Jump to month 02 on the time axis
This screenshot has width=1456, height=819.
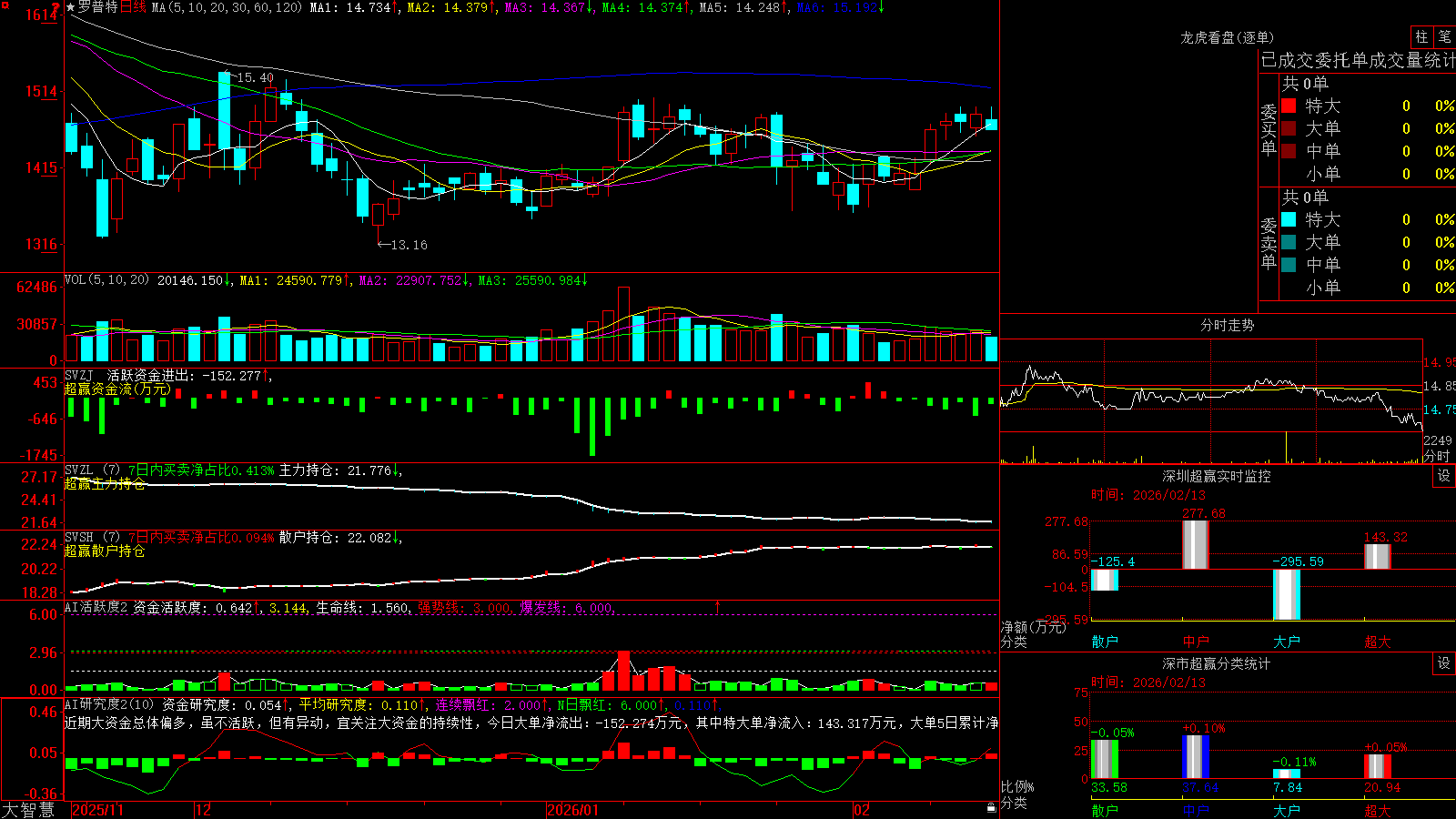pyautogui.click(x=862, y=810)
